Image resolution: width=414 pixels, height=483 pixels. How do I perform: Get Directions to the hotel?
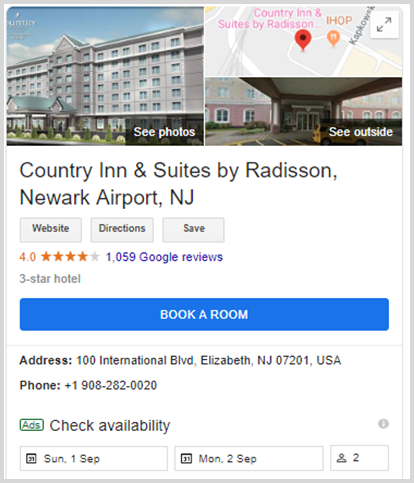click(122, 230)
